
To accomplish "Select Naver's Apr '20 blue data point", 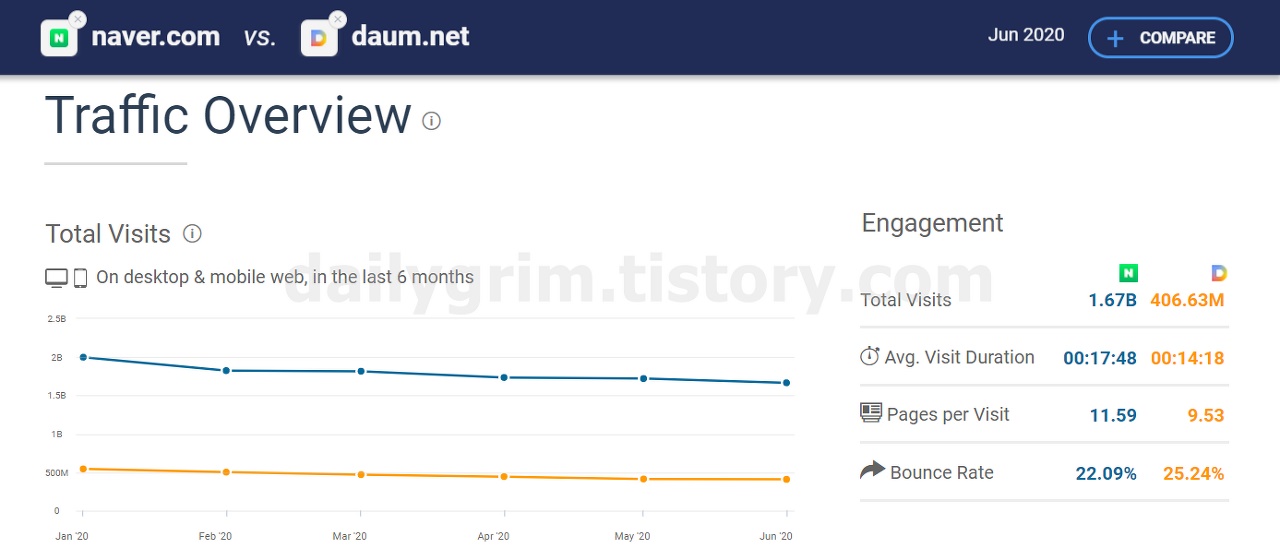I will 504,377.
